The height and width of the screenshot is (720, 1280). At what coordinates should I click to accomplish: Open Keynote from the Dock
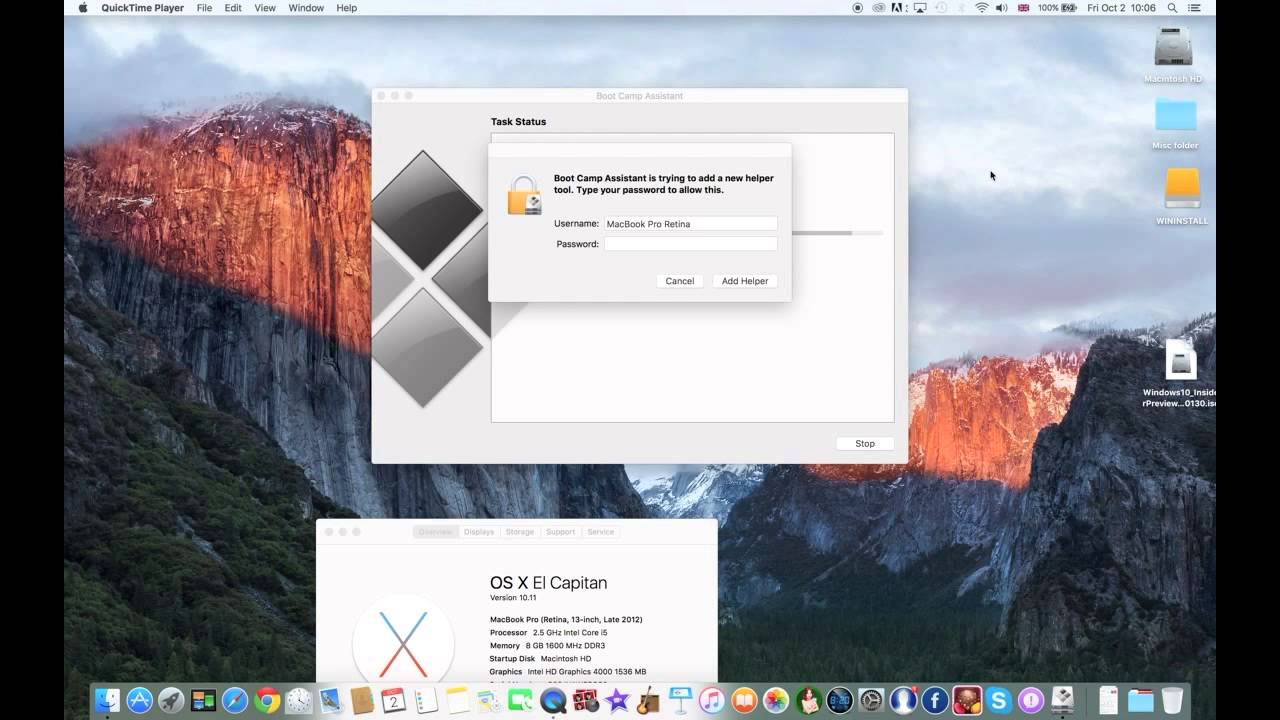click(x=680, y=700)
